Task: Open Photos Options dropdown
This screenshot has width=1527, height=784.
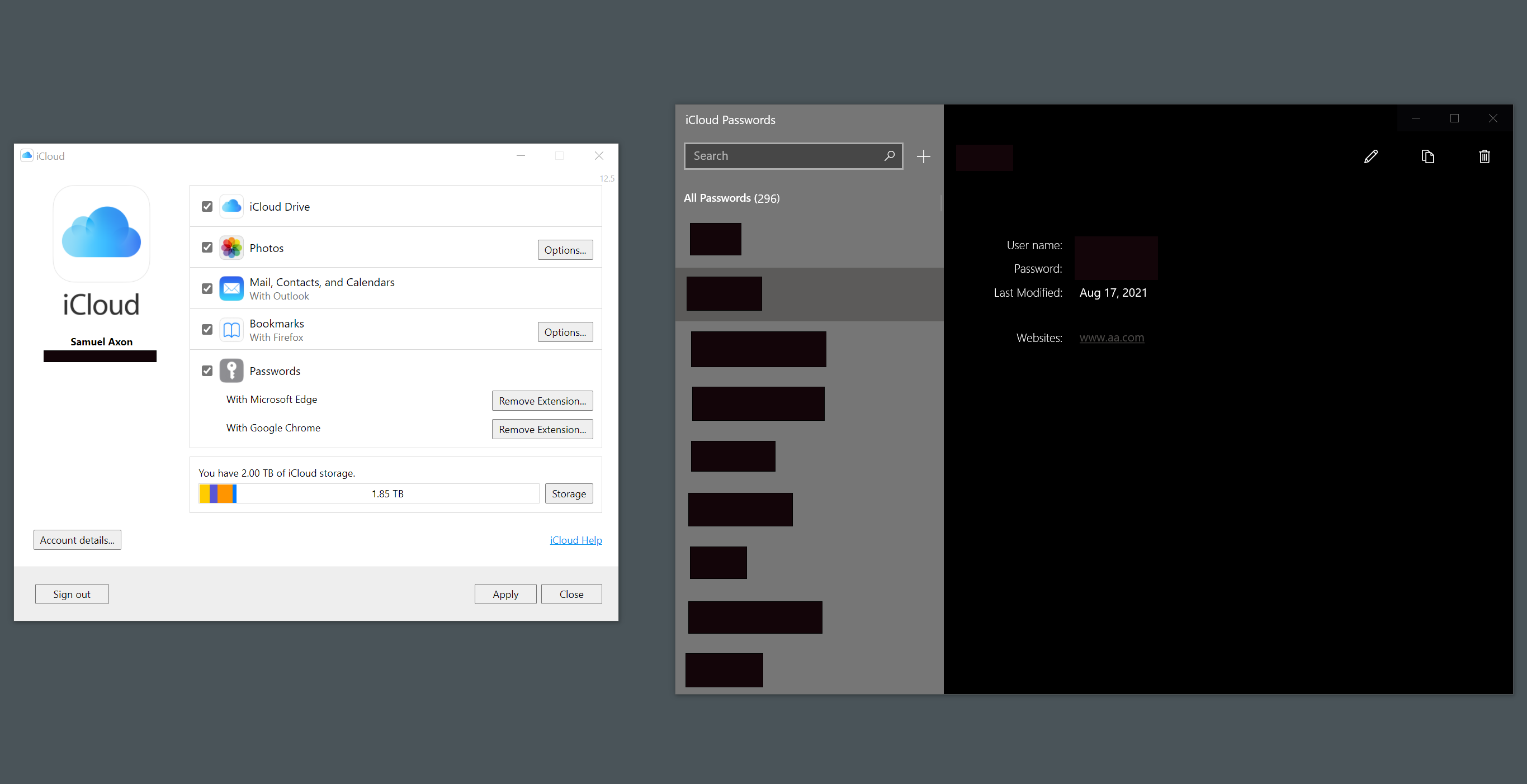Action: click(563, 250)
